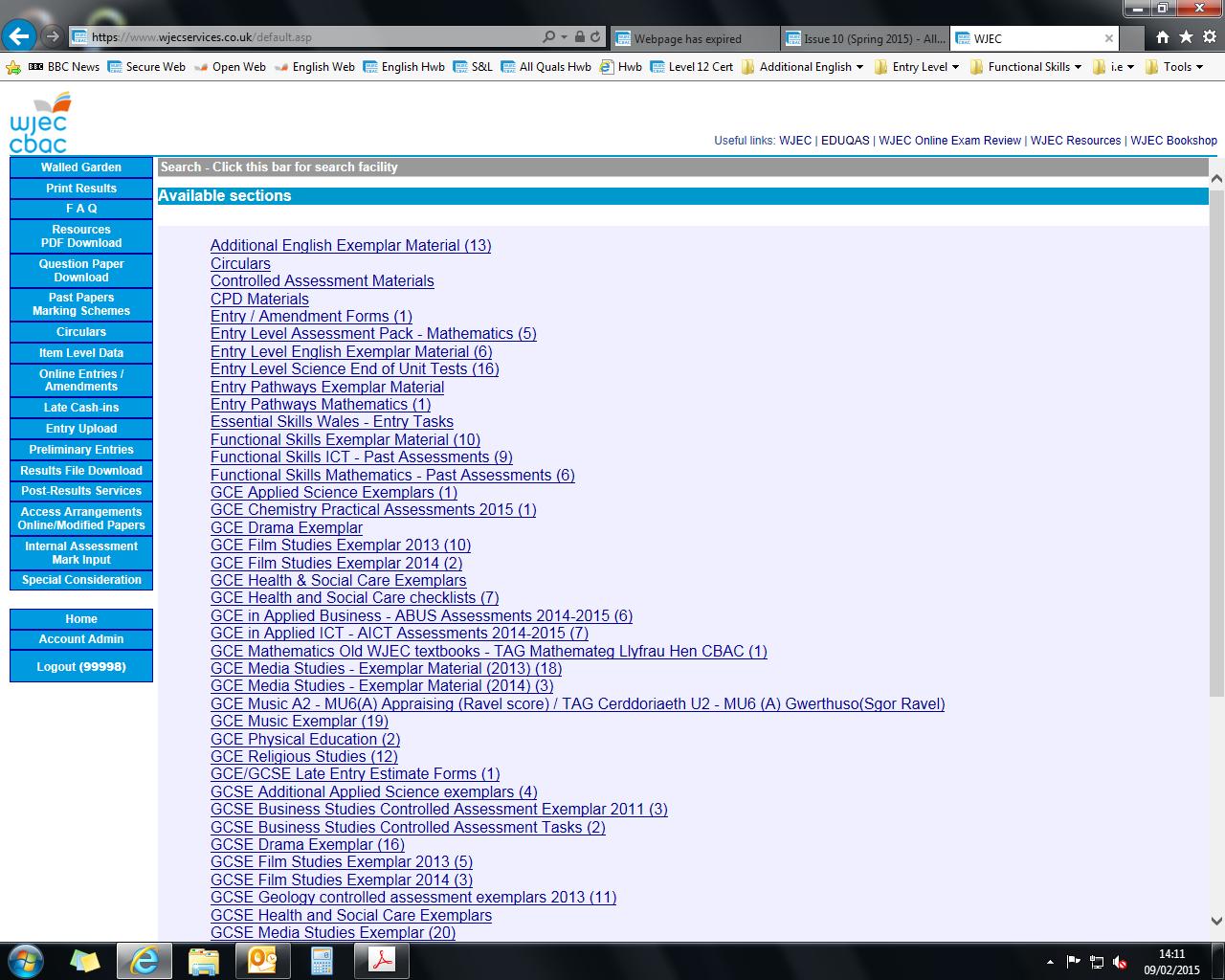Viewport: 1225px width, 980px height.
Task: Switch to the Webpage has expired tab
Action: (x=696, y=38)
